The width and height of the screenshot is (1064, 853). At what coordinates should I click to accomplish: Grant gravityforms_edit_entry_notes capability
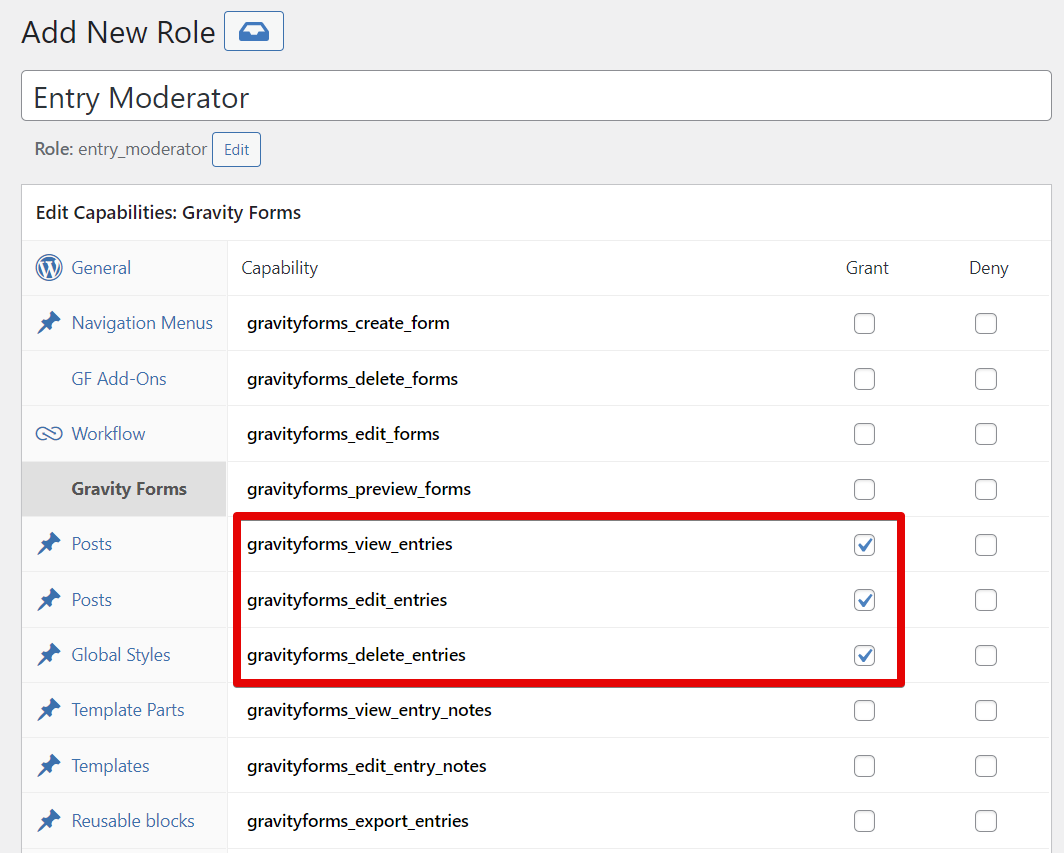[x=864, y=766]
